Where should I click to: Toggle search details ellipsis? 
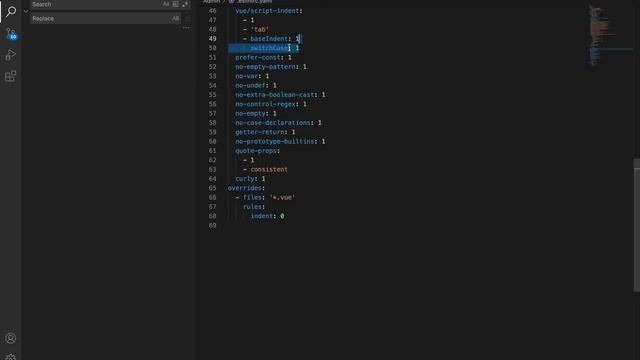click(x=186, y=28)
